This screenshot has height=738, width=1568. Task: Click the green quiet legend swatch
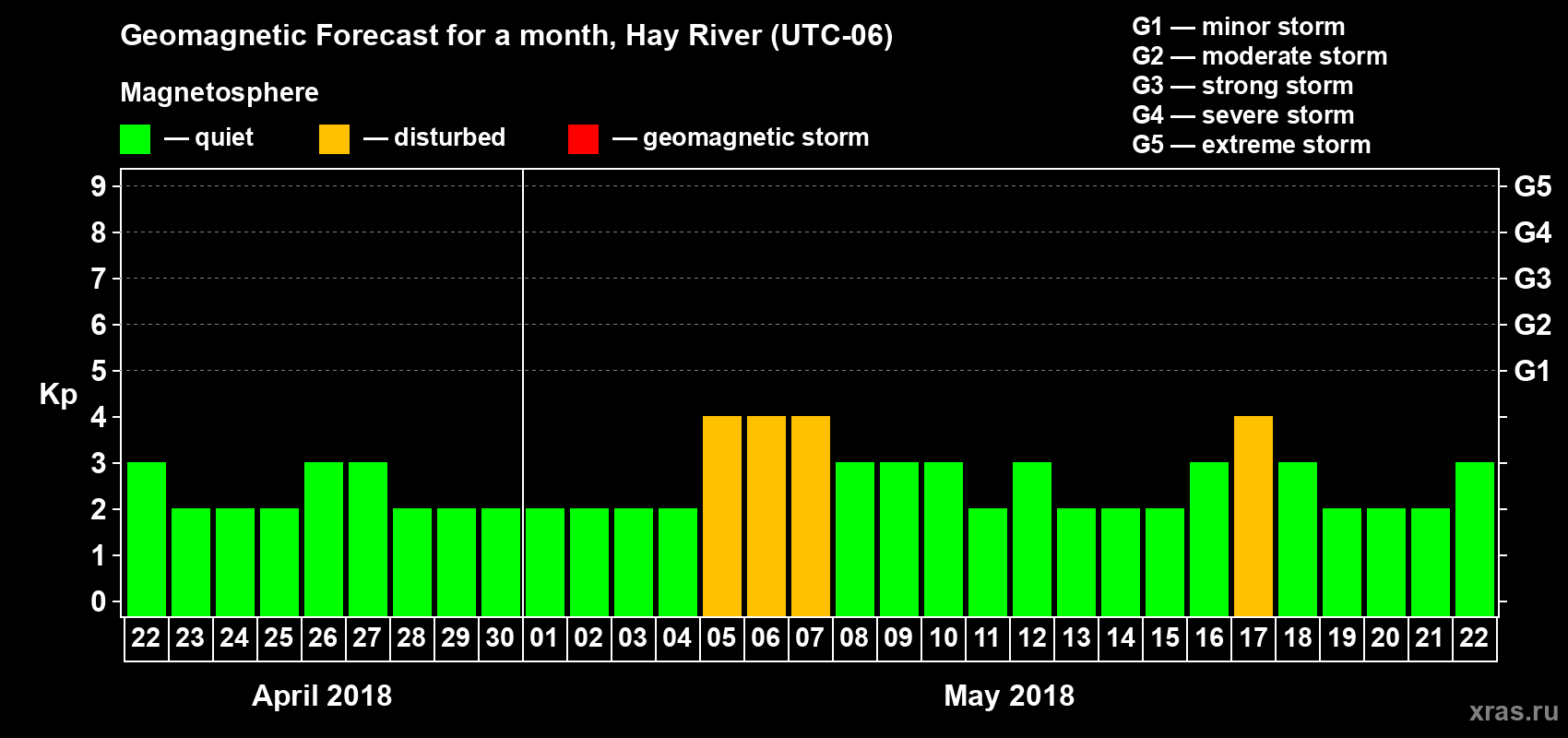coord(135,139)
